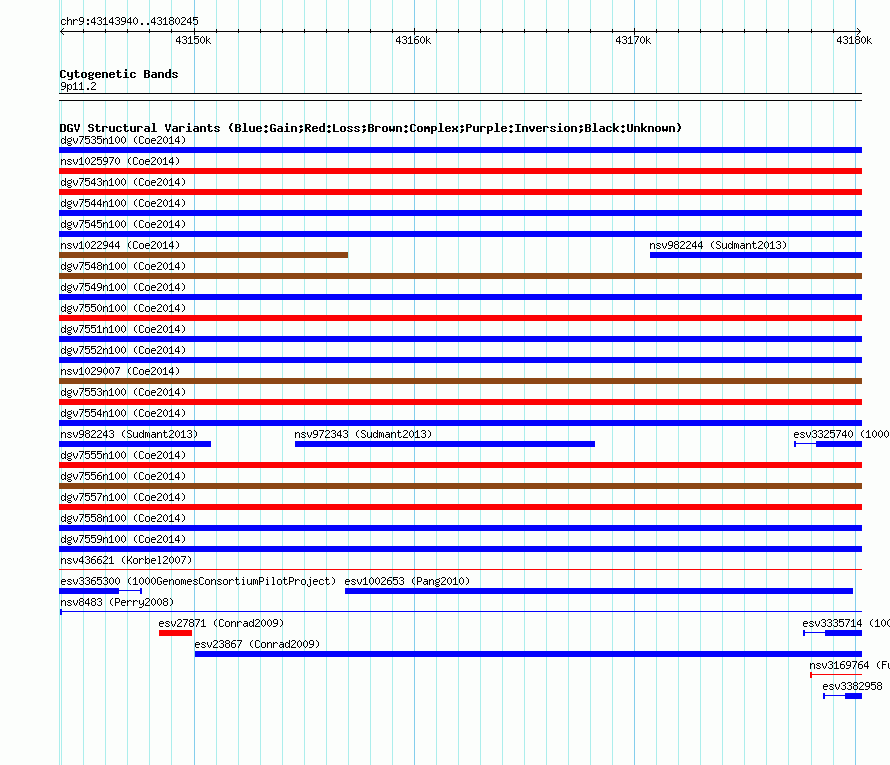Image resolution: width=890 pixels, height=765 pixels.
Task: Select the nsv982244 (Sudmant2013) label
Action: (718, 245)
